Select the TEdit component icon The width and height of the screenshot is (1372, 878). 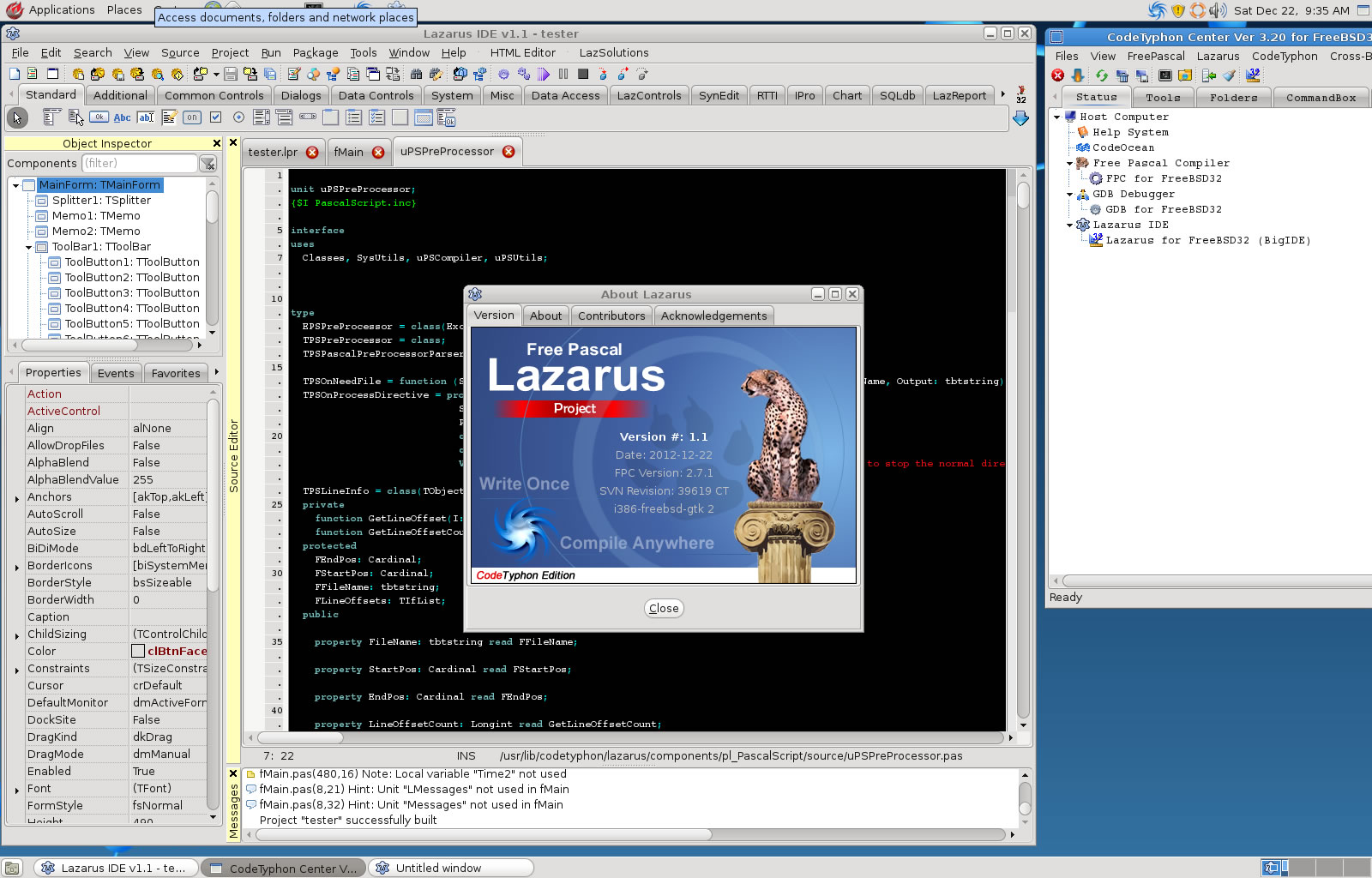[146, 117]
